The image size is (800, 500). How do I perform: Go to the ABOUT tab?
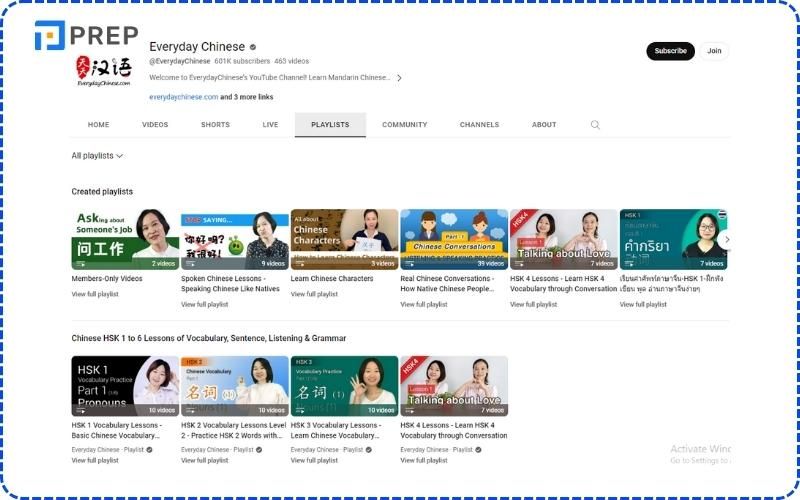[x=544, y=124]
